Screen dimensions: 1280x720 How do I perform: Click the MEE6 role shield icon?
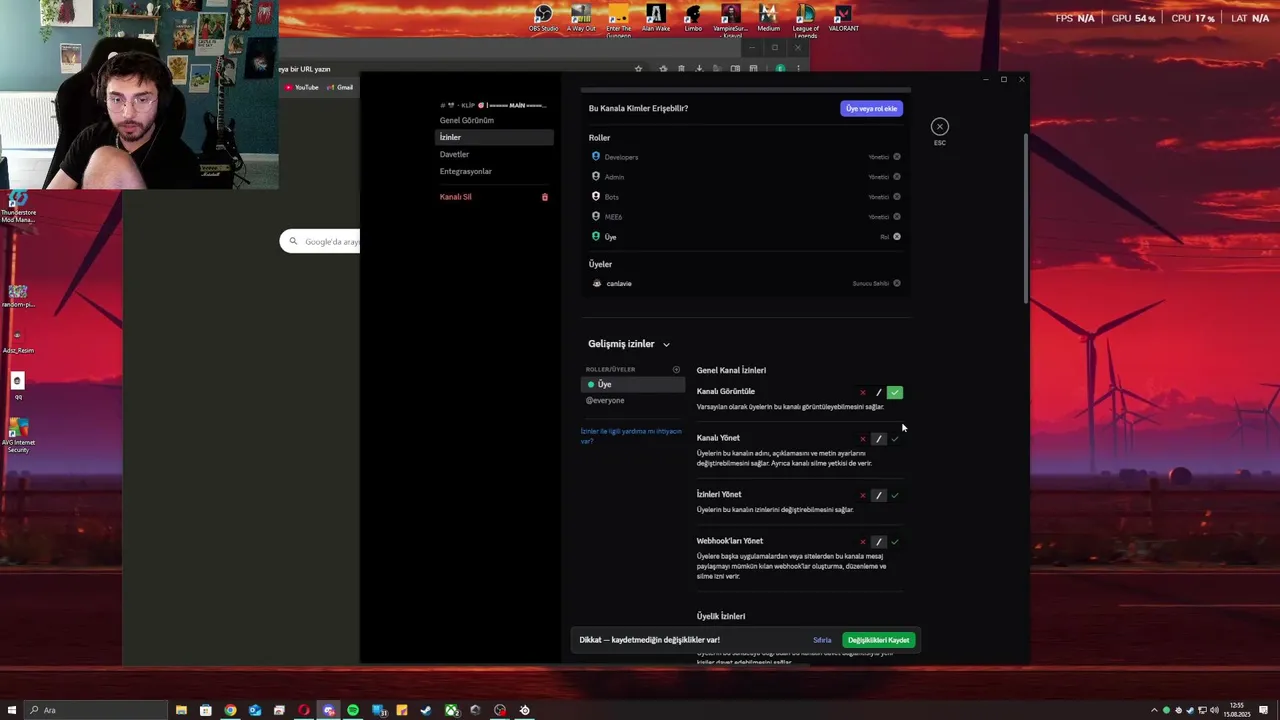[596, 216]
